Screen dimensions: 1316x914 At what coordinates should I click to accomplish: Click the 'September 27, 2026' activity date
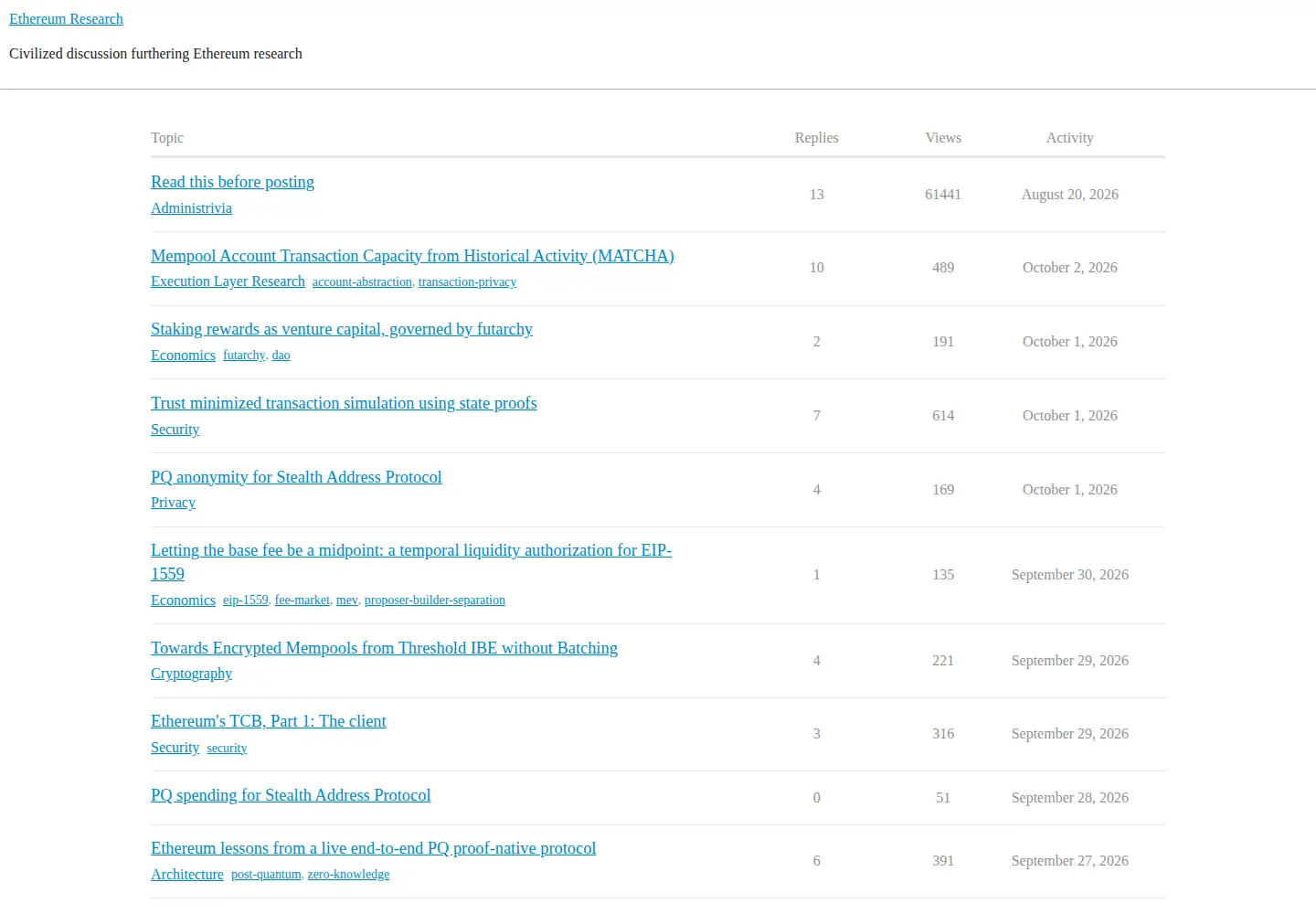1069,861
